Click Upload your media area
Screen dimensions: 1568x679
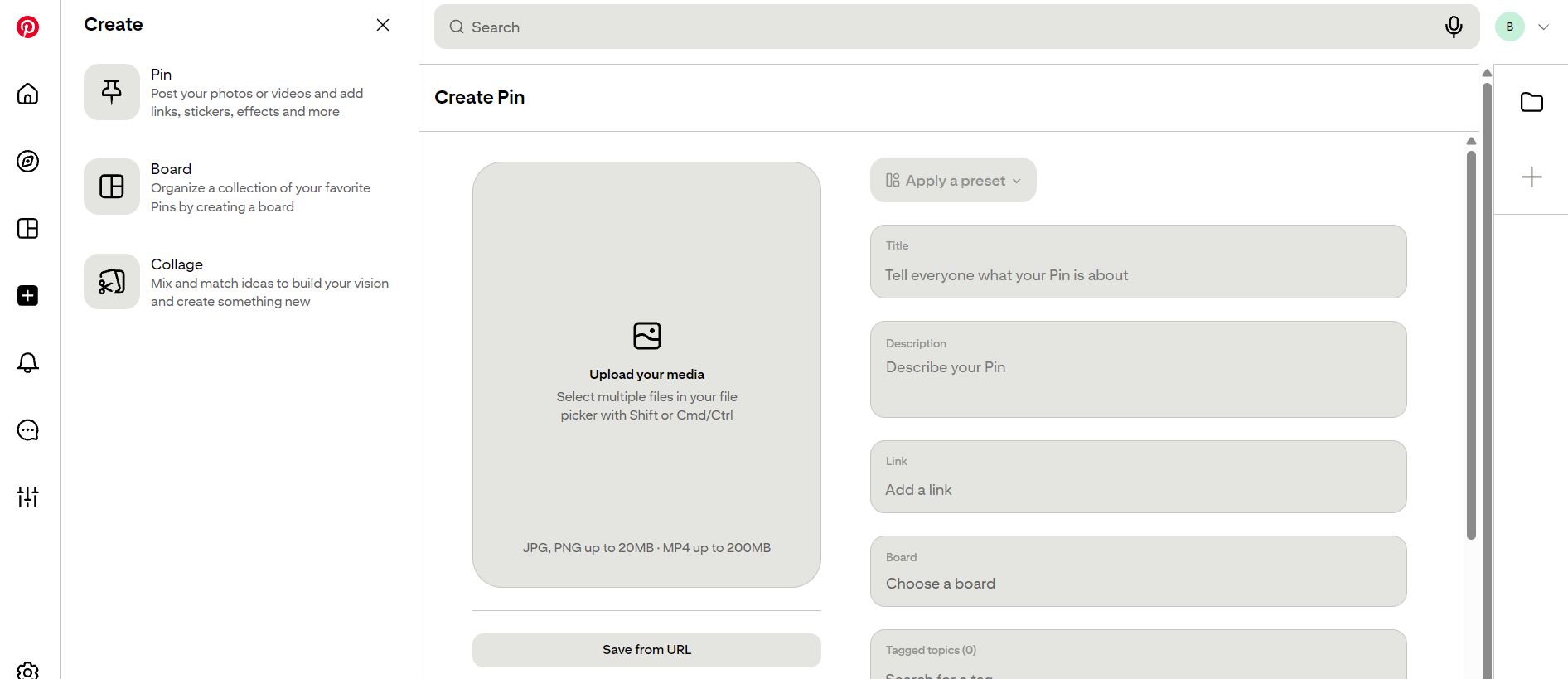click(646, 375)
